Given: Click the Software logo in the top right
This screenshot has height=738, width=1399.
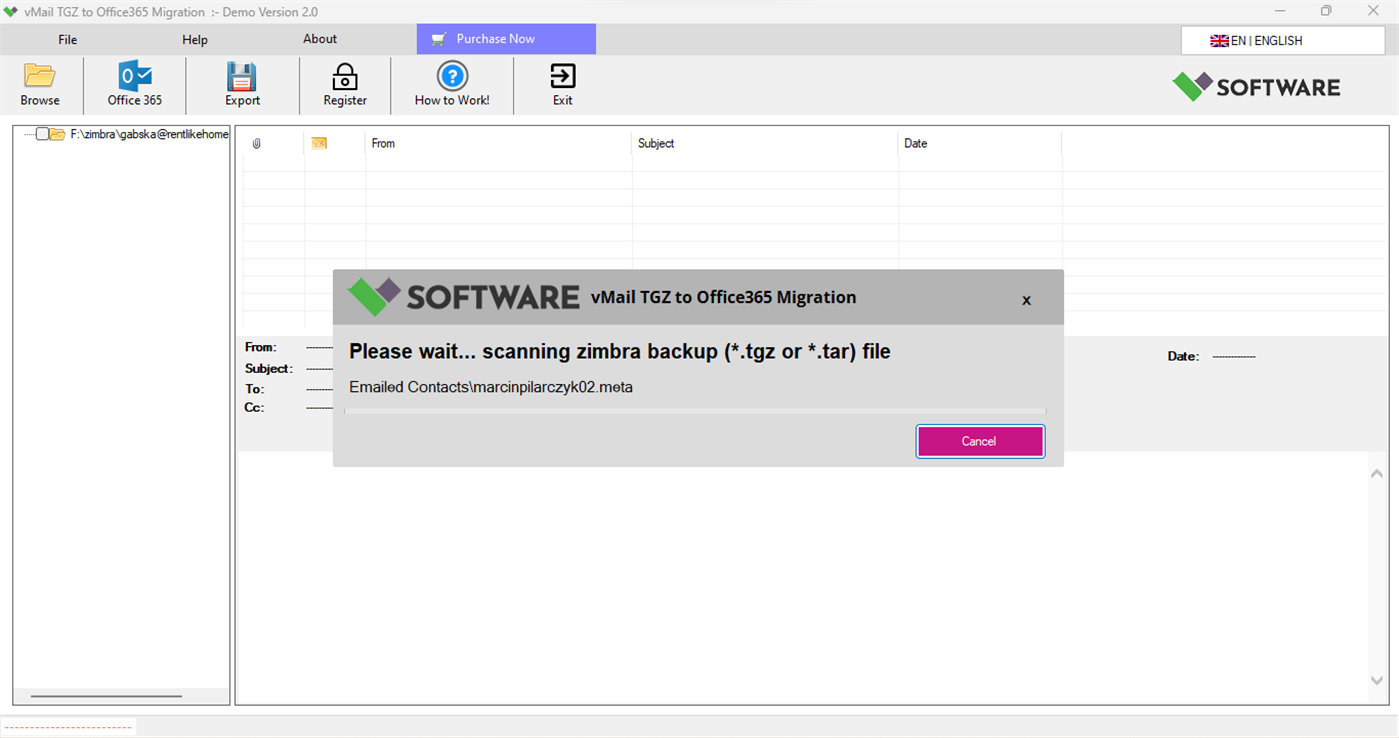Looking at the screenshot, I should click(x=1256, y=86).
